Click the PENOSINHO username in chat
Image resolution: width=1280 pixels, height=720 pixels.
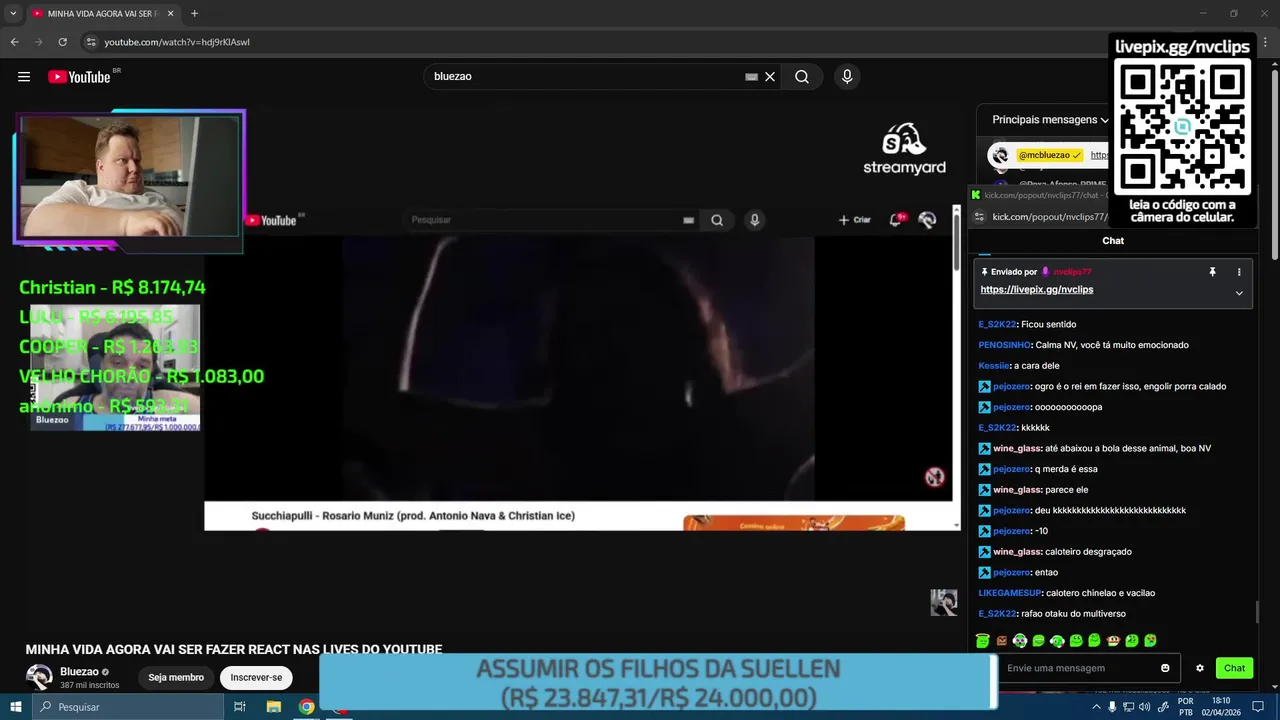tap(1005, 345)
